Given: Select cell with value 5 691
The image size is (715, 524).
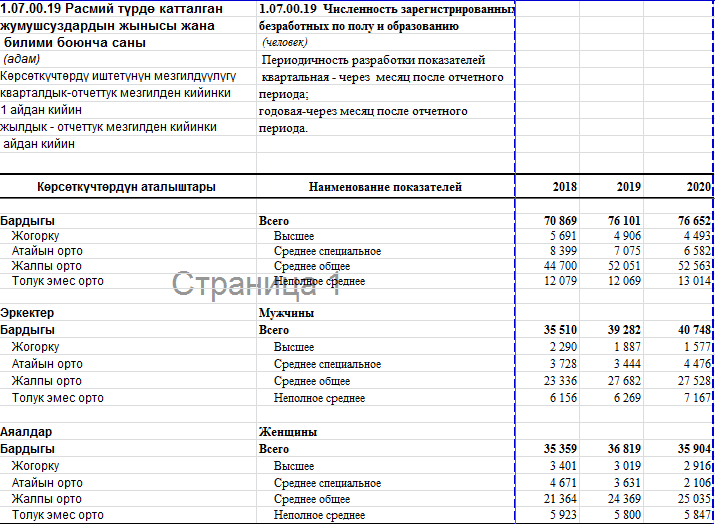Looking at the screenshot, I should [547, 236].
